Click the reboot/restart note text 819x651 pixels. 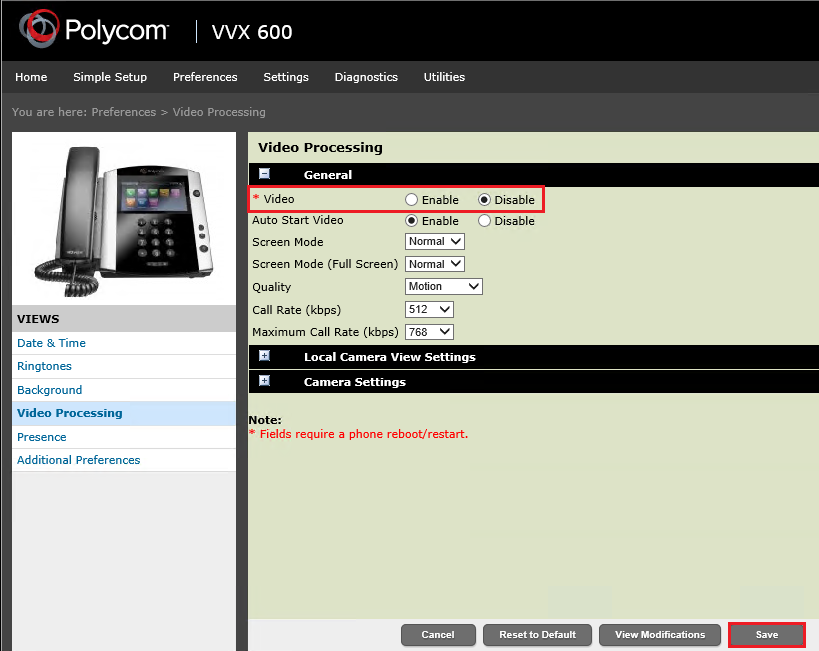coord(358,434)
